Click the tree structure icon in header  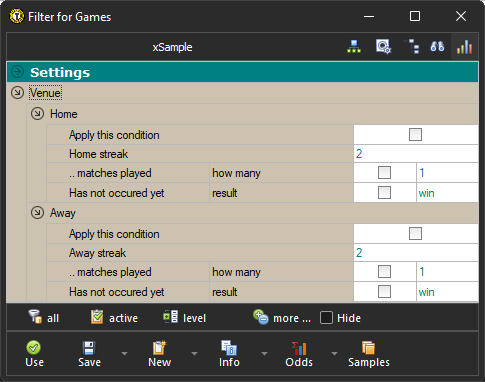pos(412,47)
